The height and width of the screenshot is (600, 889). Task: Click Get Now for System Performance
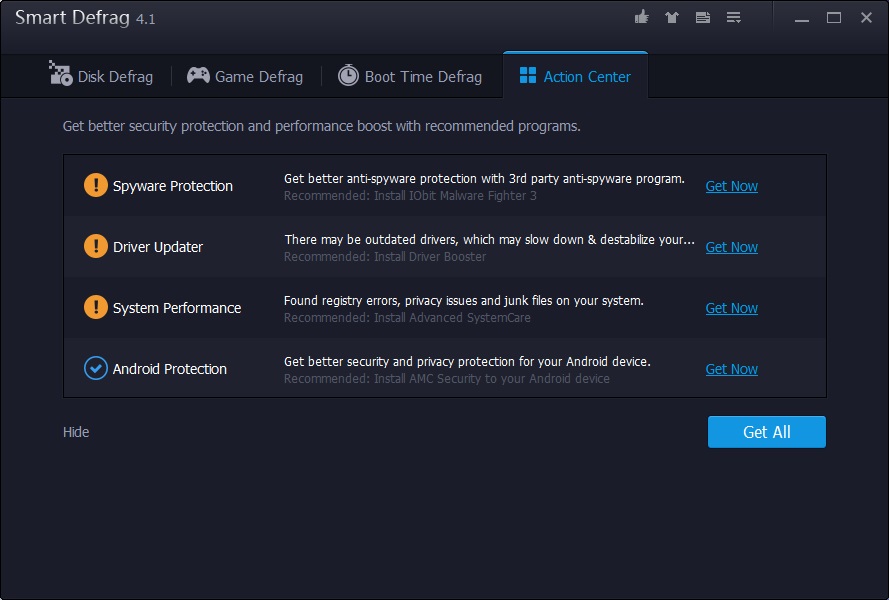[x=731, y=308]
